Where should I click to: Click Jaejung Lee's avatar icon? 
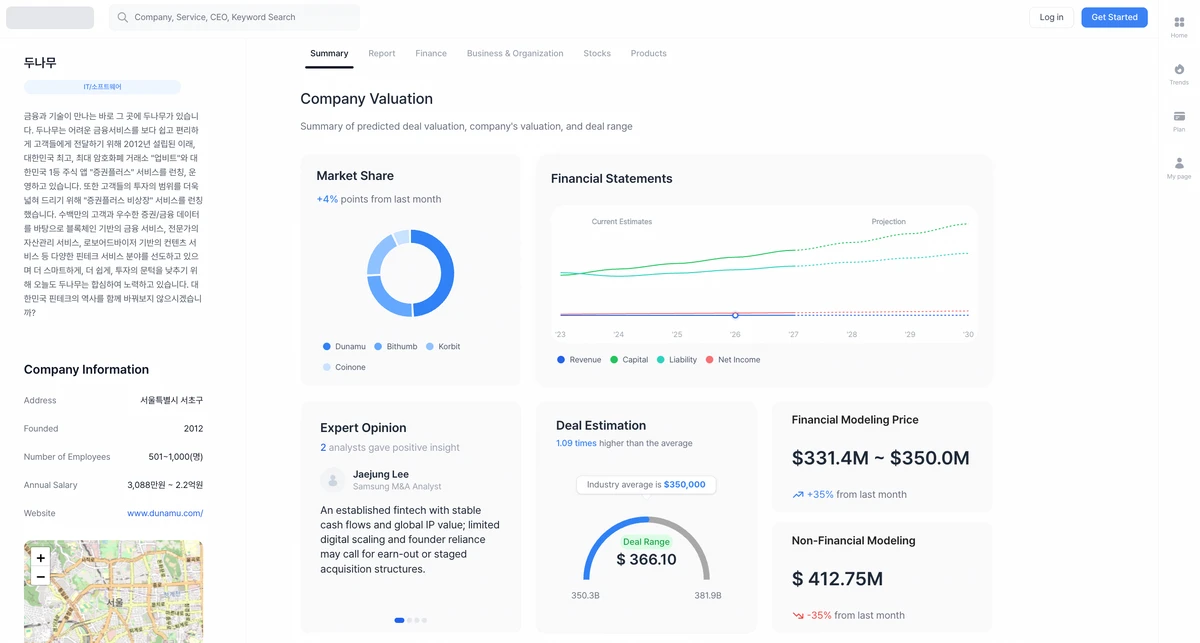click(x=333, y=480)
